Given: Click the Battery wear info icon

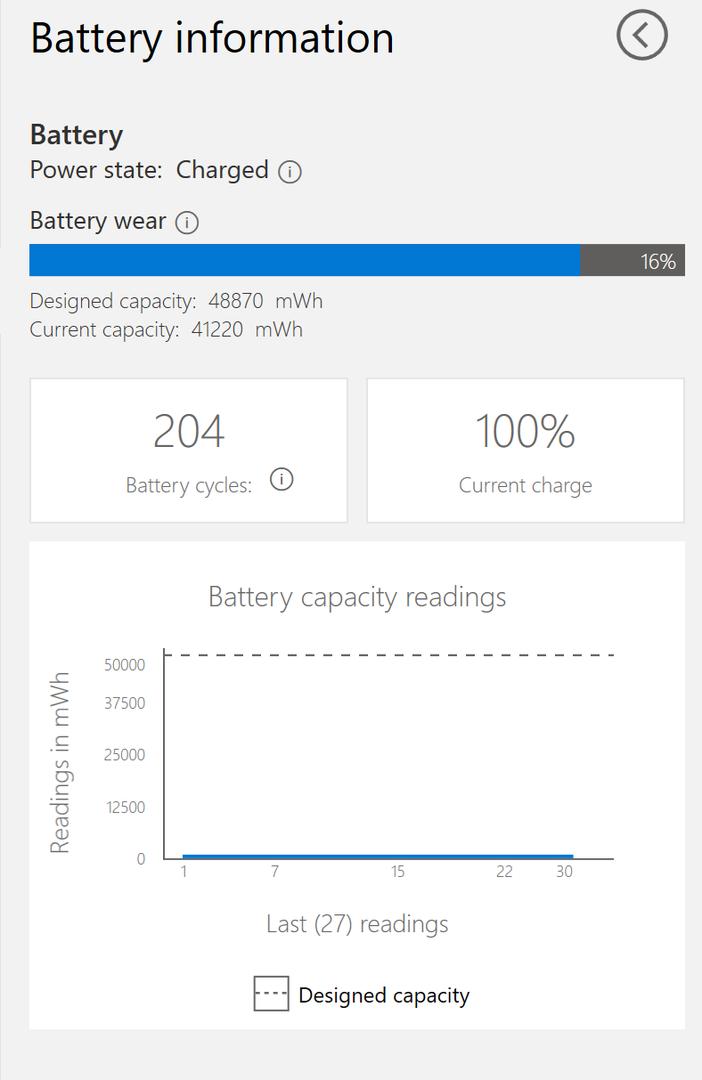Looking at the screenshot, I should (x=187, y=222).
